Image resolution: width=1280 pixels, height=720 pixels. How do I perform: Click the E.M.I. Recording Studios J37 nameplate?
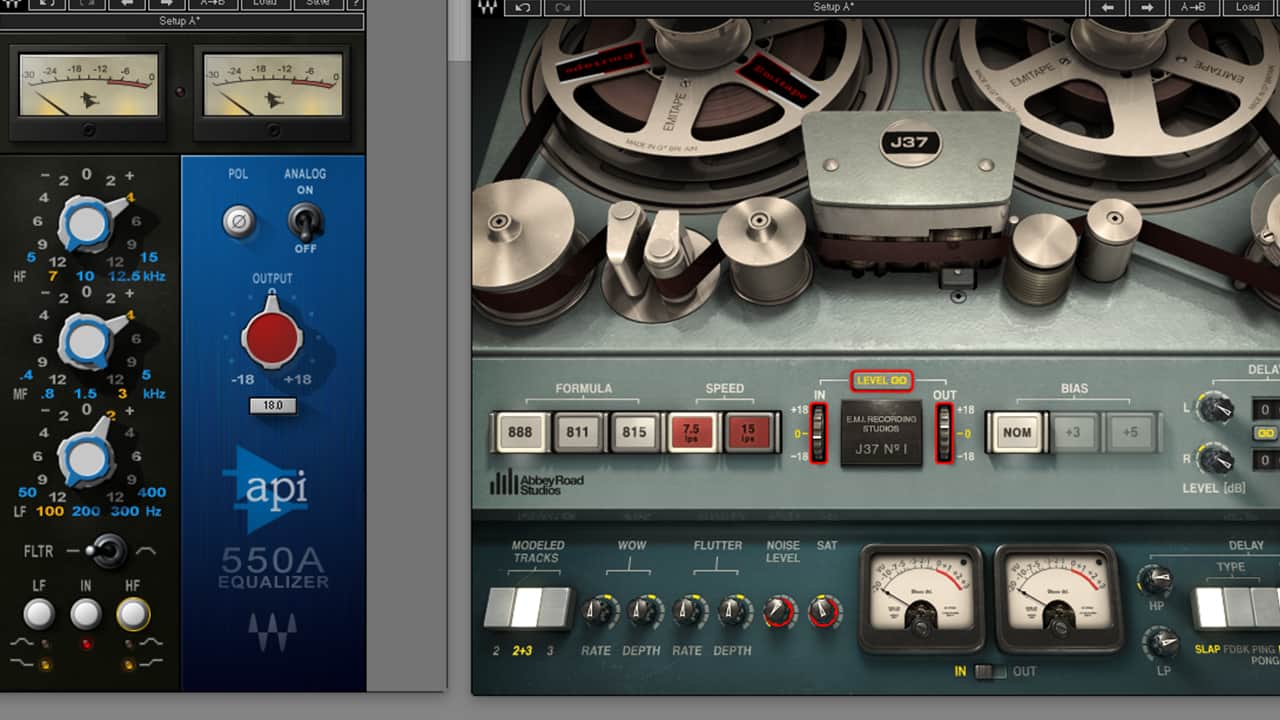[881, 434]
